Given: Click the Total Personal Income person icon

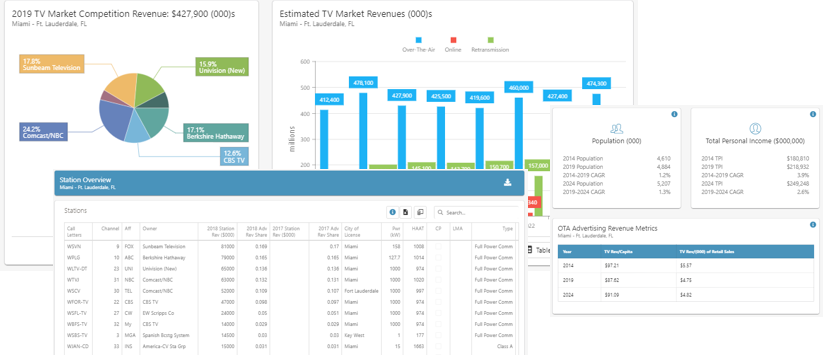Looking at the screenshot, I should click(x=755, y=129).
